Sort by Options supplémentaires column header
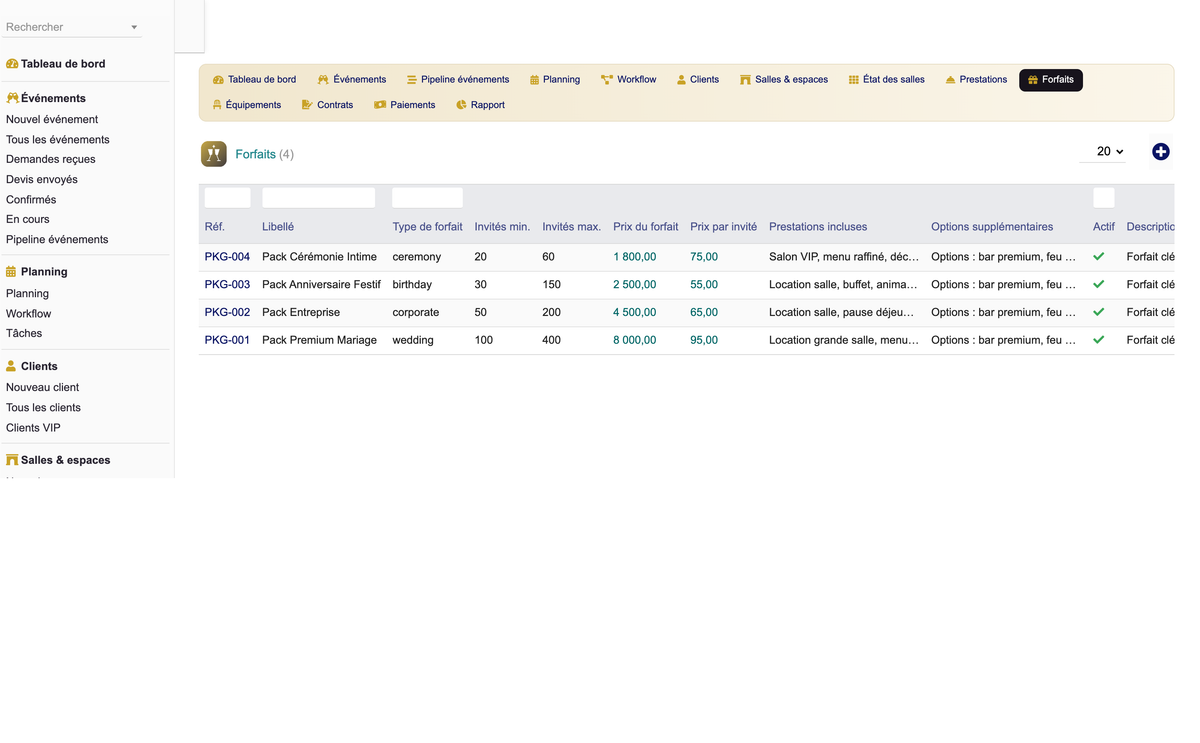Viewport: 1200px width, 743px height. tap(992, 227)
